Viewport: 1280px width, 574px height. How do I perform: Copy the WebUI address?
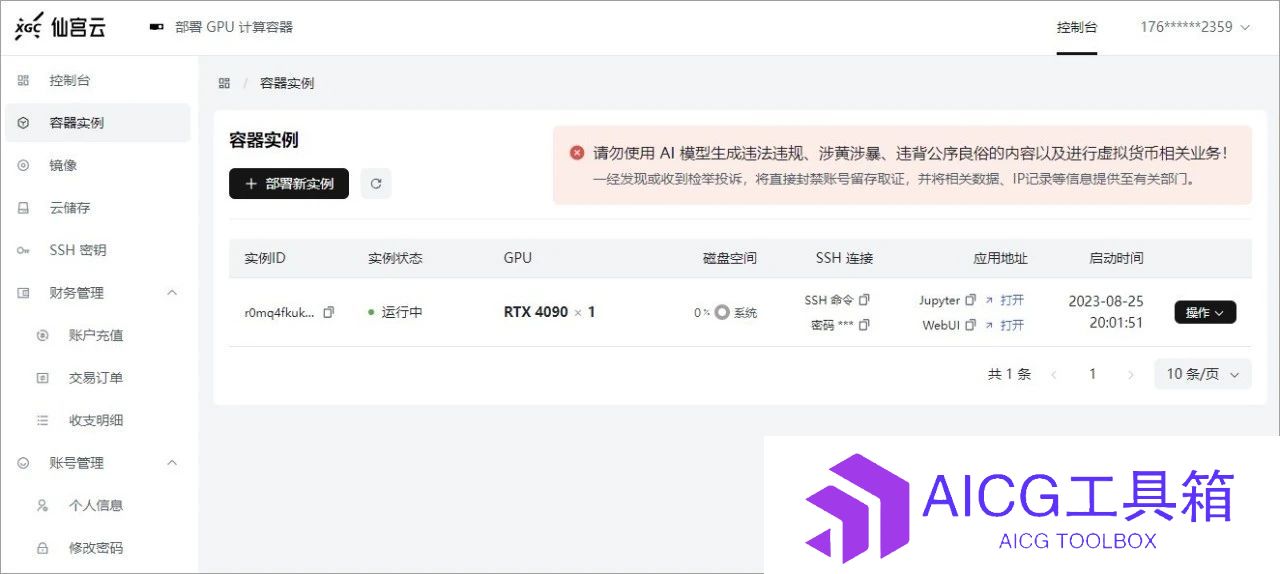tap(970, 325)
